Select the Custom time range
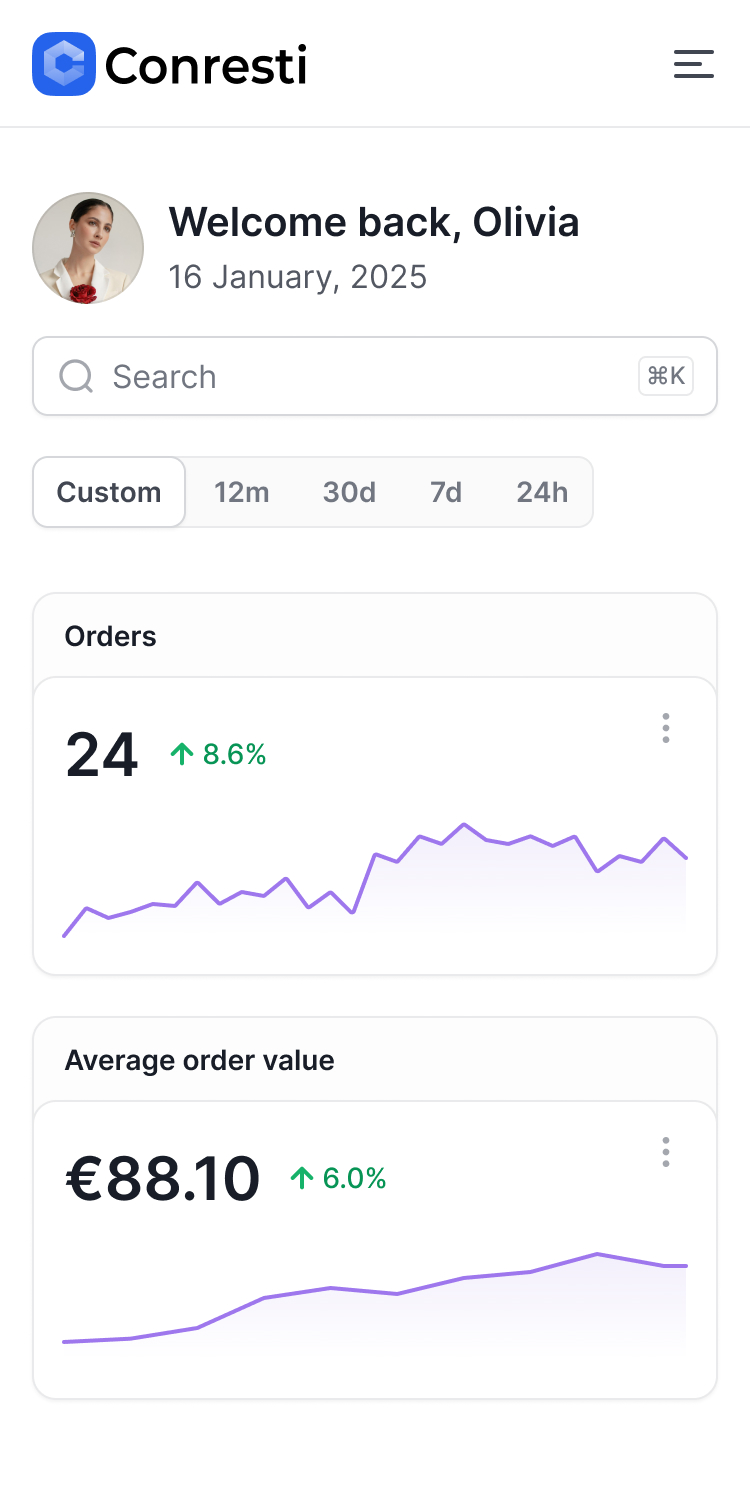The height and width of the screenshot is (1496, 750). tap(108, 492)
